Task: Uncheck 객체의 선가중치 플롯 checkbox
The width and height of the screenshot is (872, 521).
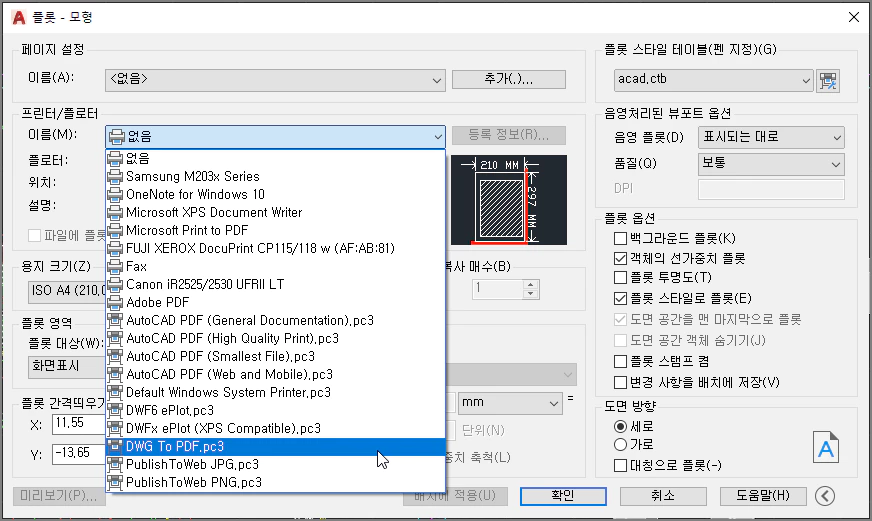Action: [x=620, y=258]
